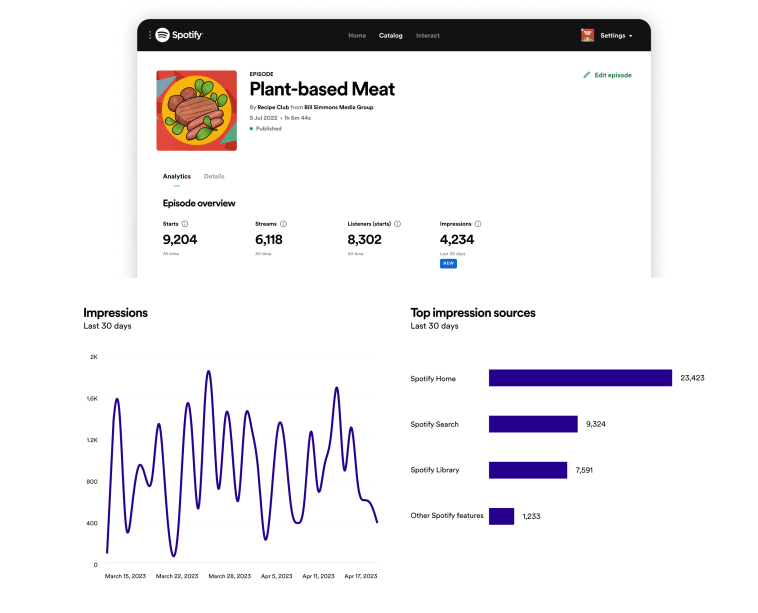Click the Spotify Search bar

(x=533, y=424)
